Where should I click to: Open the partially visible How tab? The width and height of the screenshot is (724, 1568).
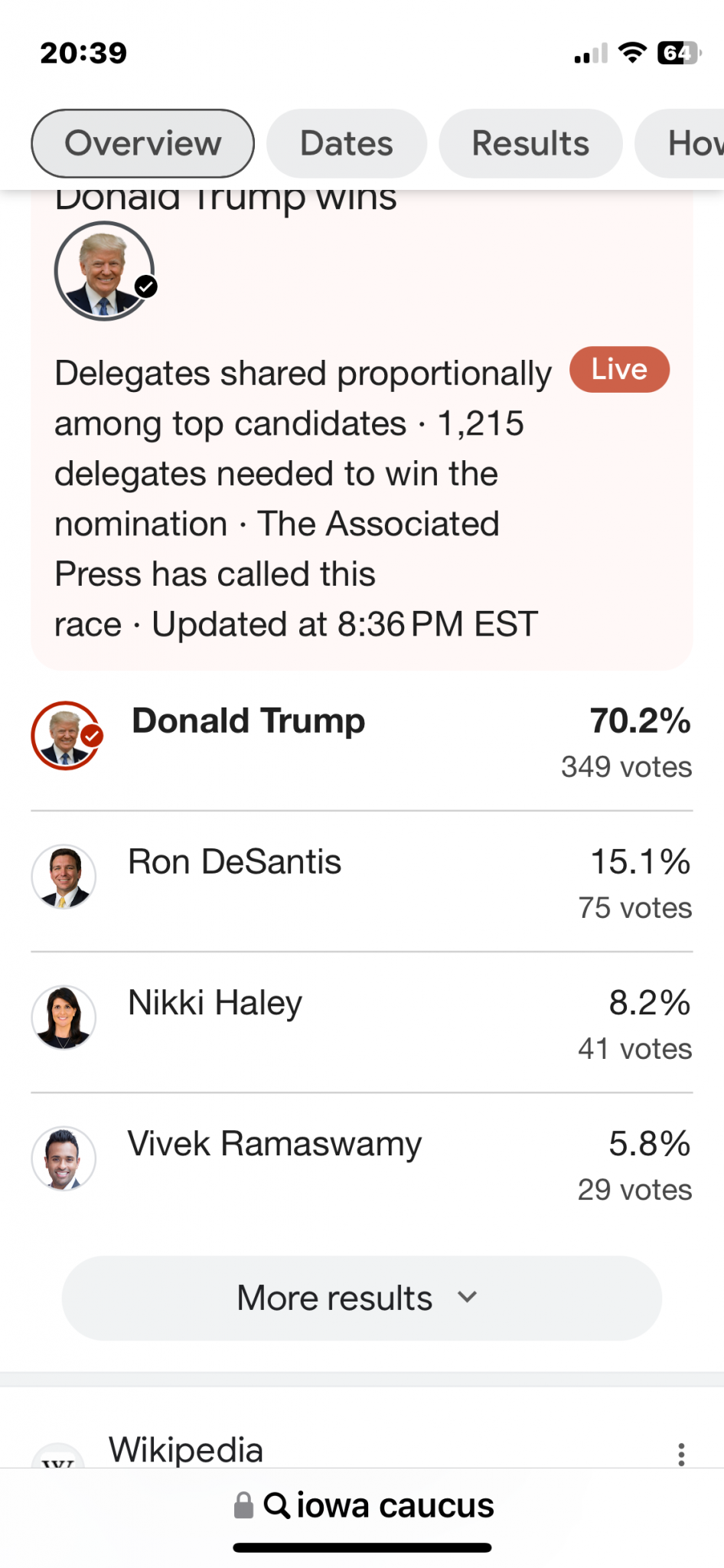(680, 143)
